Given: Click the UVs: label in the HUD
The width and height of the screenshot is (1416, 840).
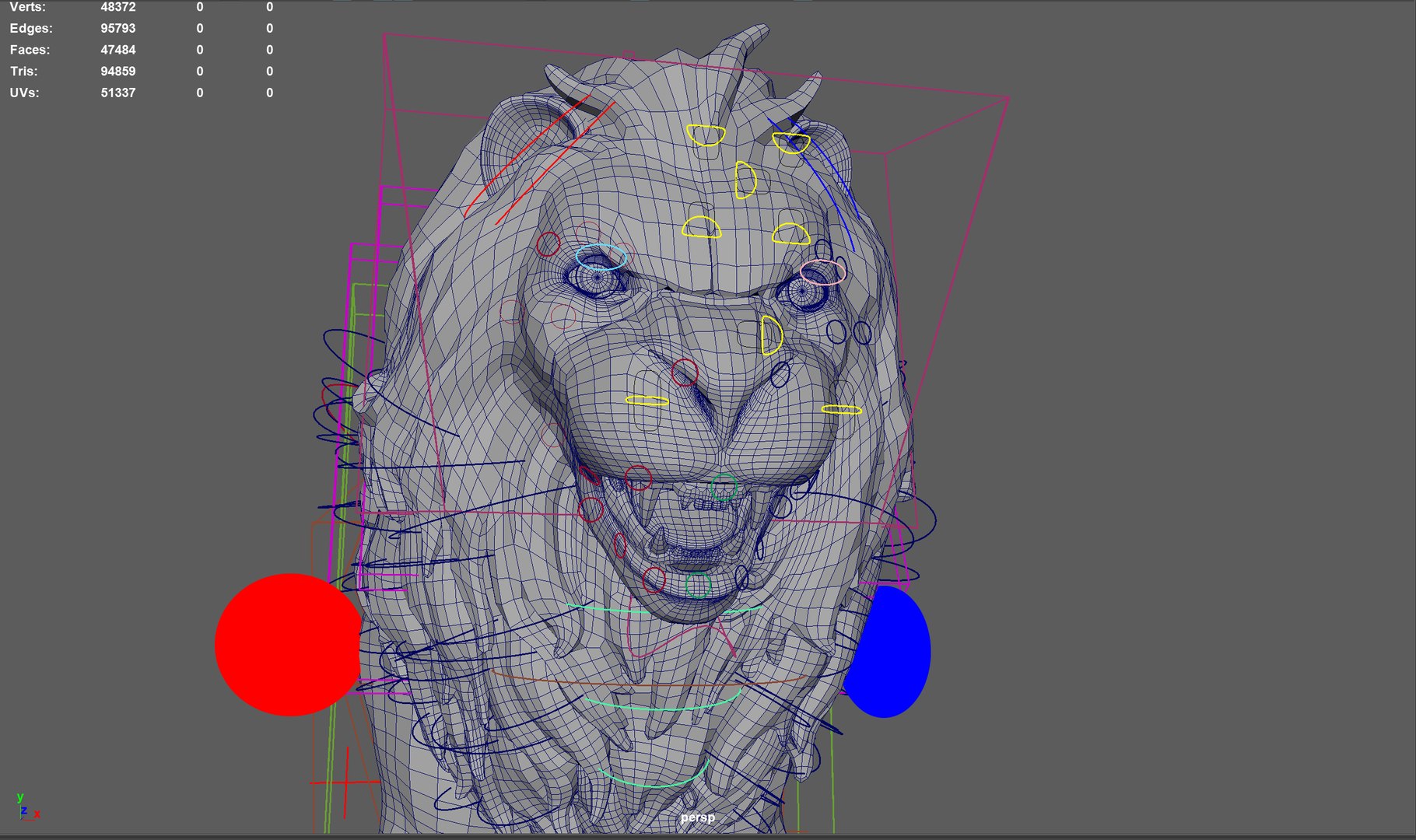Looking at the screenshot, I should tap(24, 93).
